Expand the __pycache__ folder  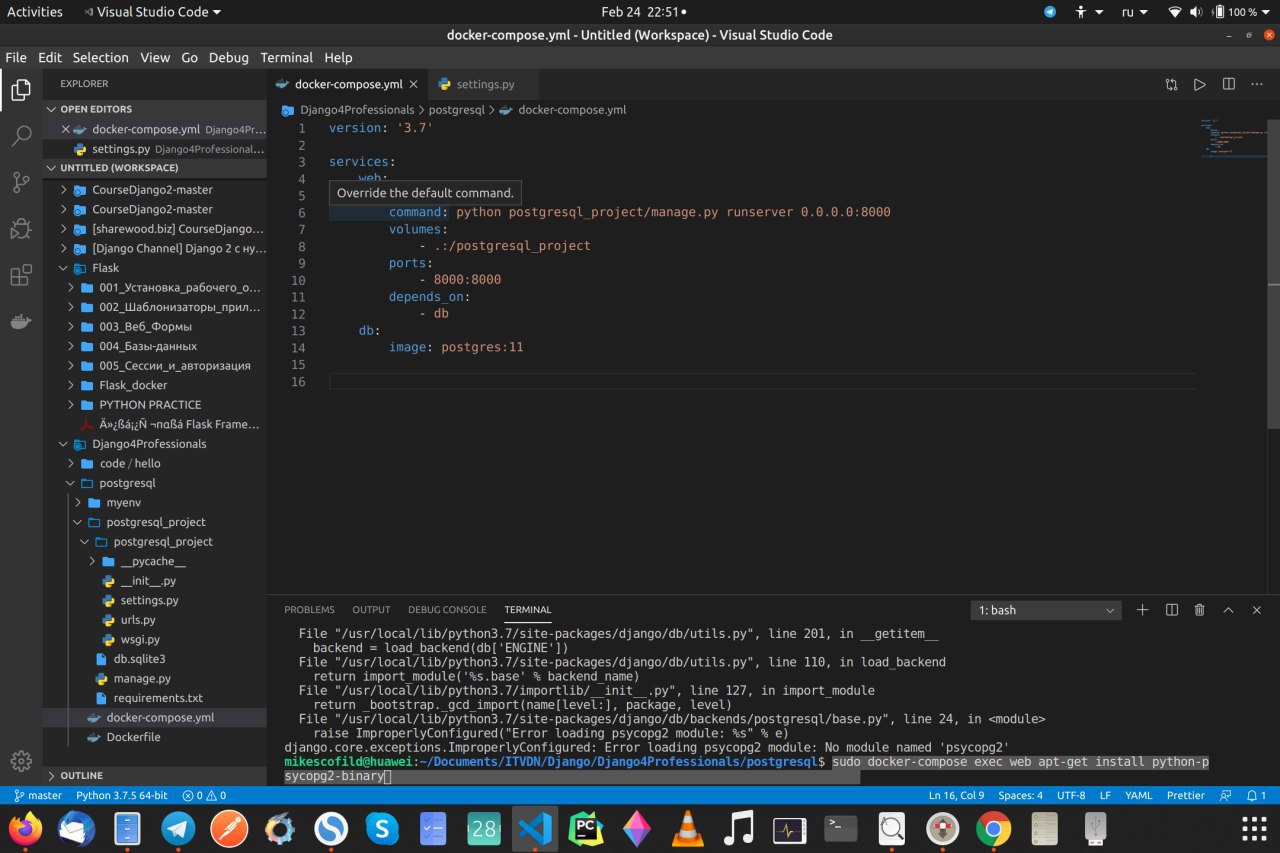tap(155, 561)
